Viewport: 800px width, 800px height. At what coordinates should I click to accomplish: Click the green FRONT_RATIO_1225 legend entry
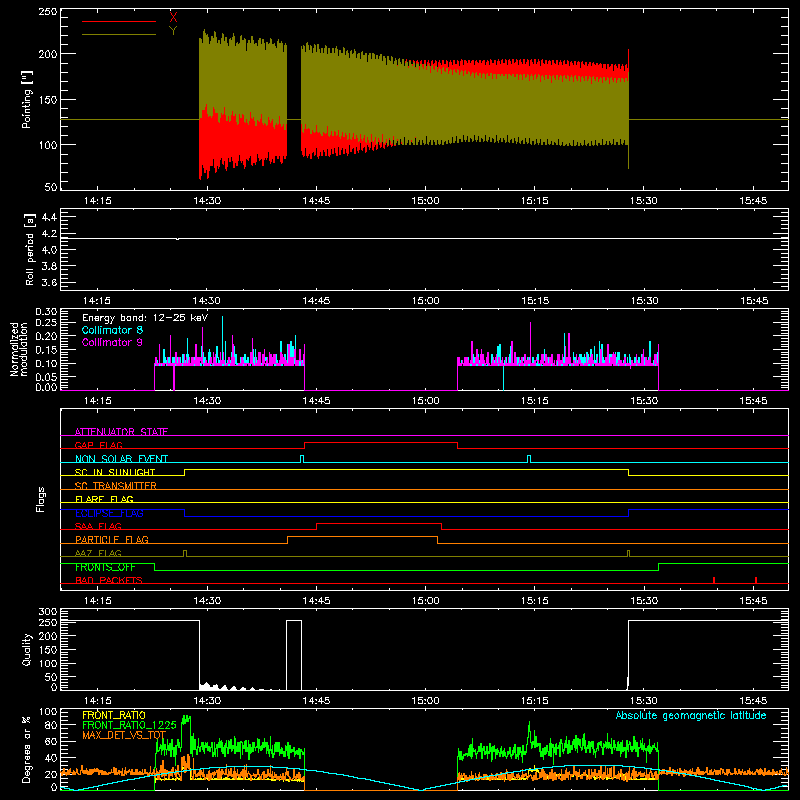pos(129,725)
